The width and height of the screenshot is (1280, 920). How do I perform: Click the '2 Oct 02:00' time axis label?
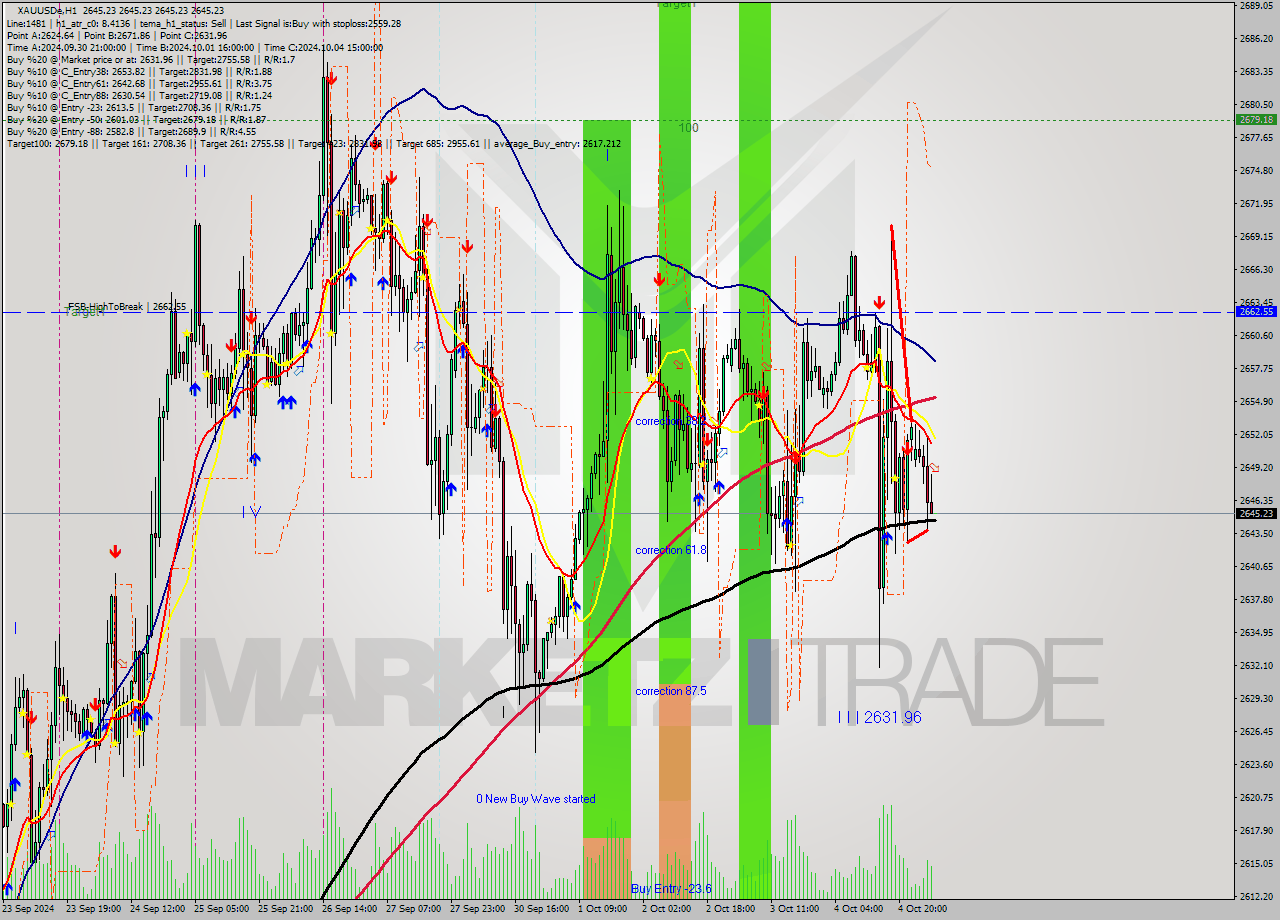(668, 910)
